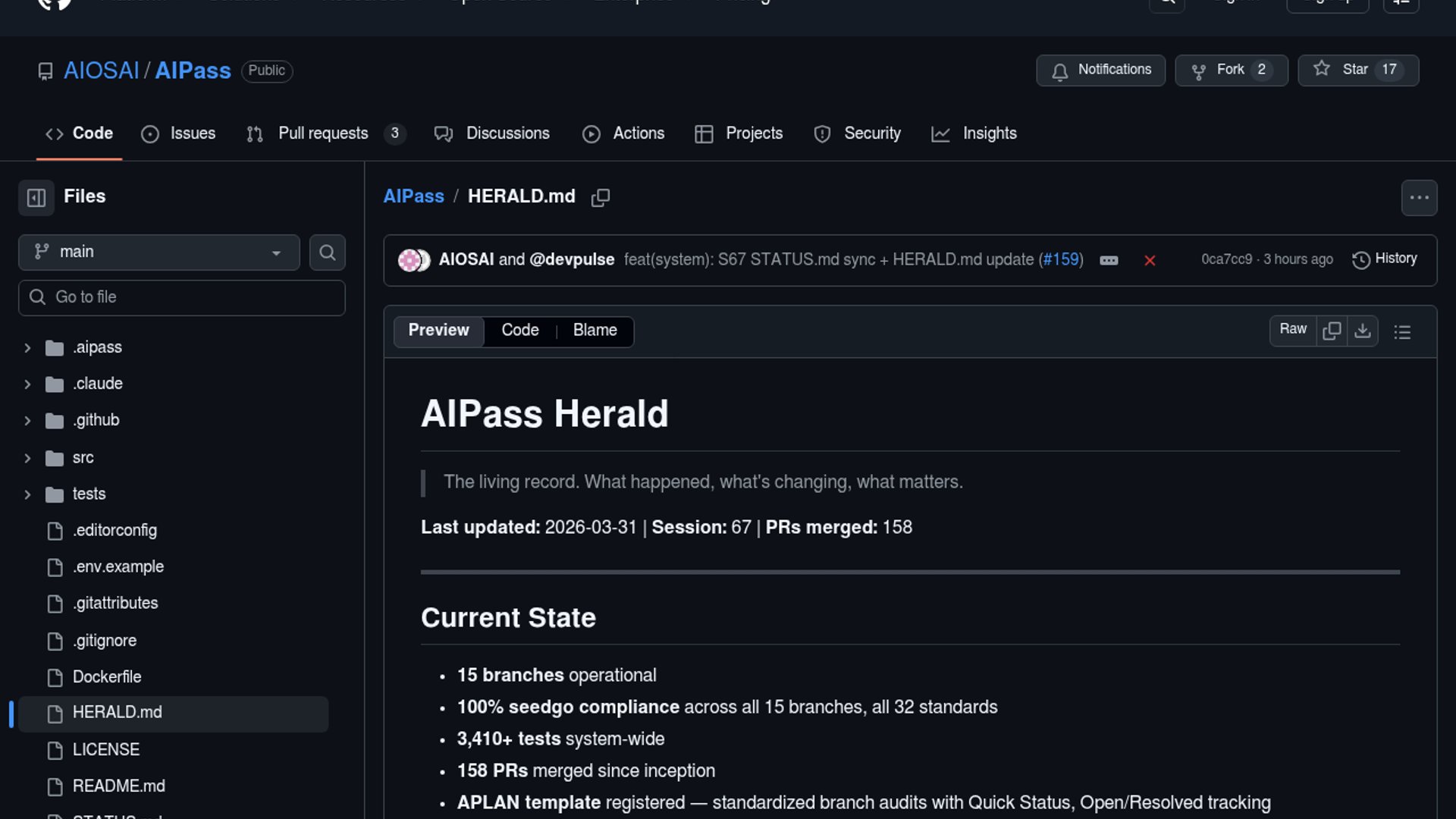Switch to Code view
The height and width of the screenshot is (819, 1456).
coord(519,331)
